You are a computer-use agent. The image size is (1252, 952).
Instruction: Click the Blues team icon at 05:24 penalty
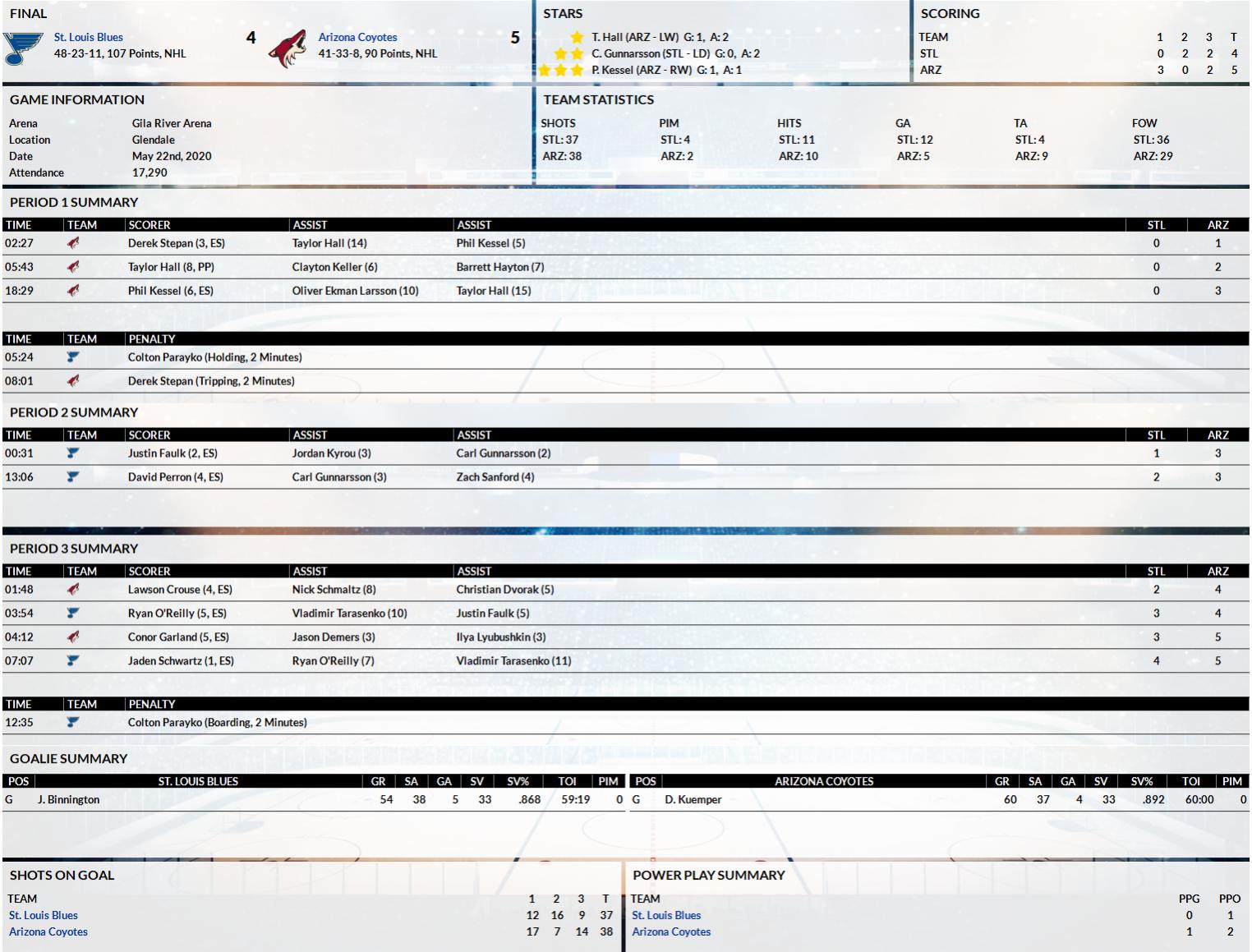[73, 357]
